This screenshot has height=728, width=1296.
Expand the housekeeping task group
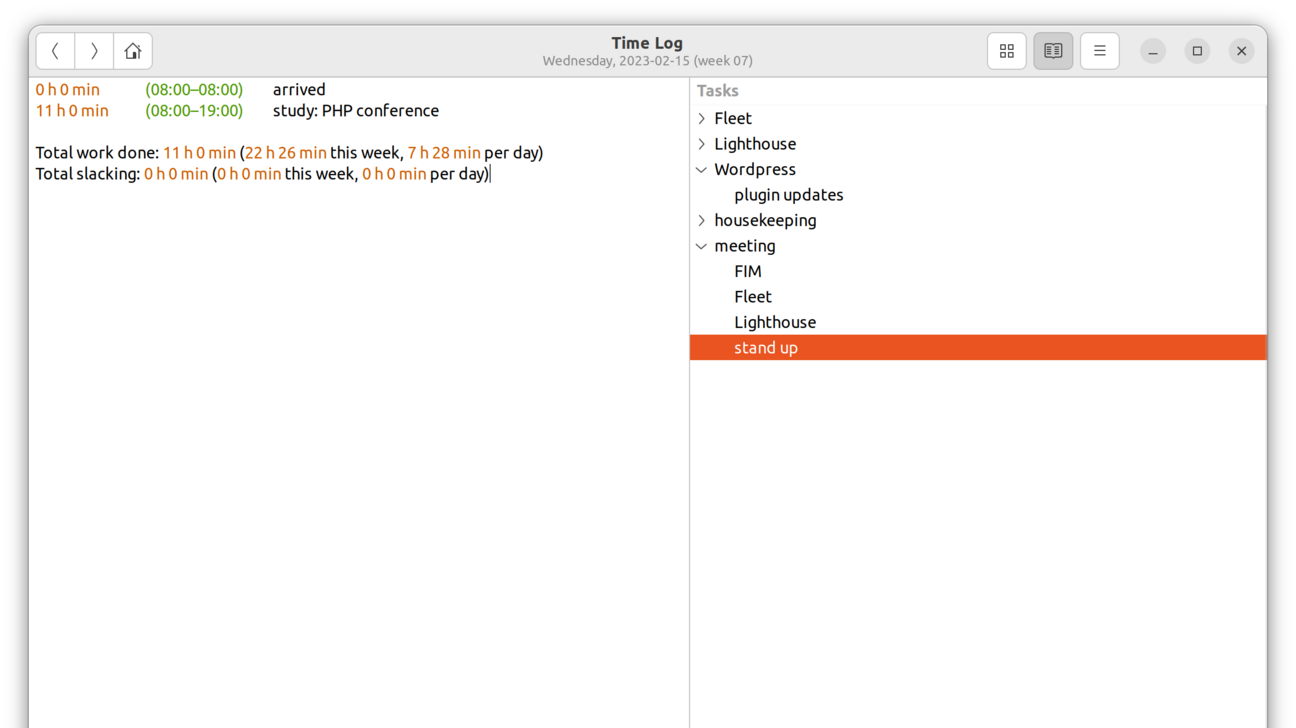click(x=702, y=221)
